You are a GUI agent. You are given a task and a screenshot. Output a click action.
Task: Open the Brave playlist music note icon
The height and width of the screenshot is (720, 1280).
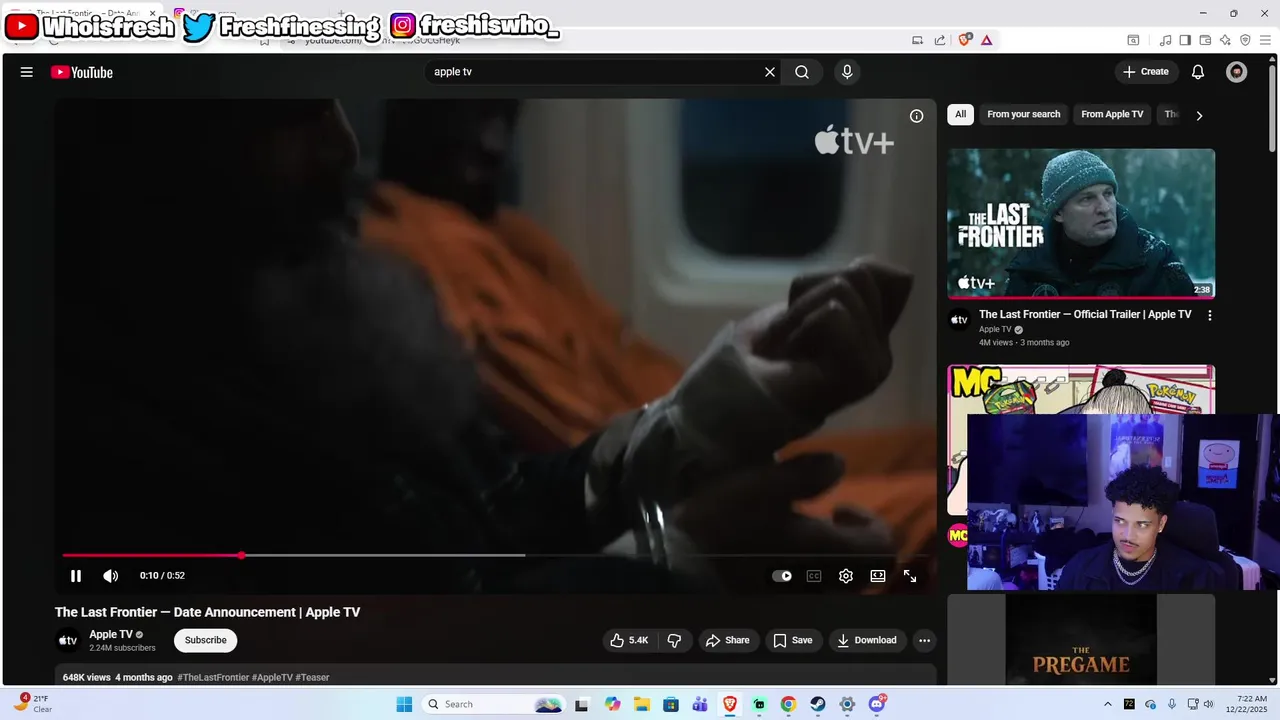pyautogui.click(x=1166, y=40)
